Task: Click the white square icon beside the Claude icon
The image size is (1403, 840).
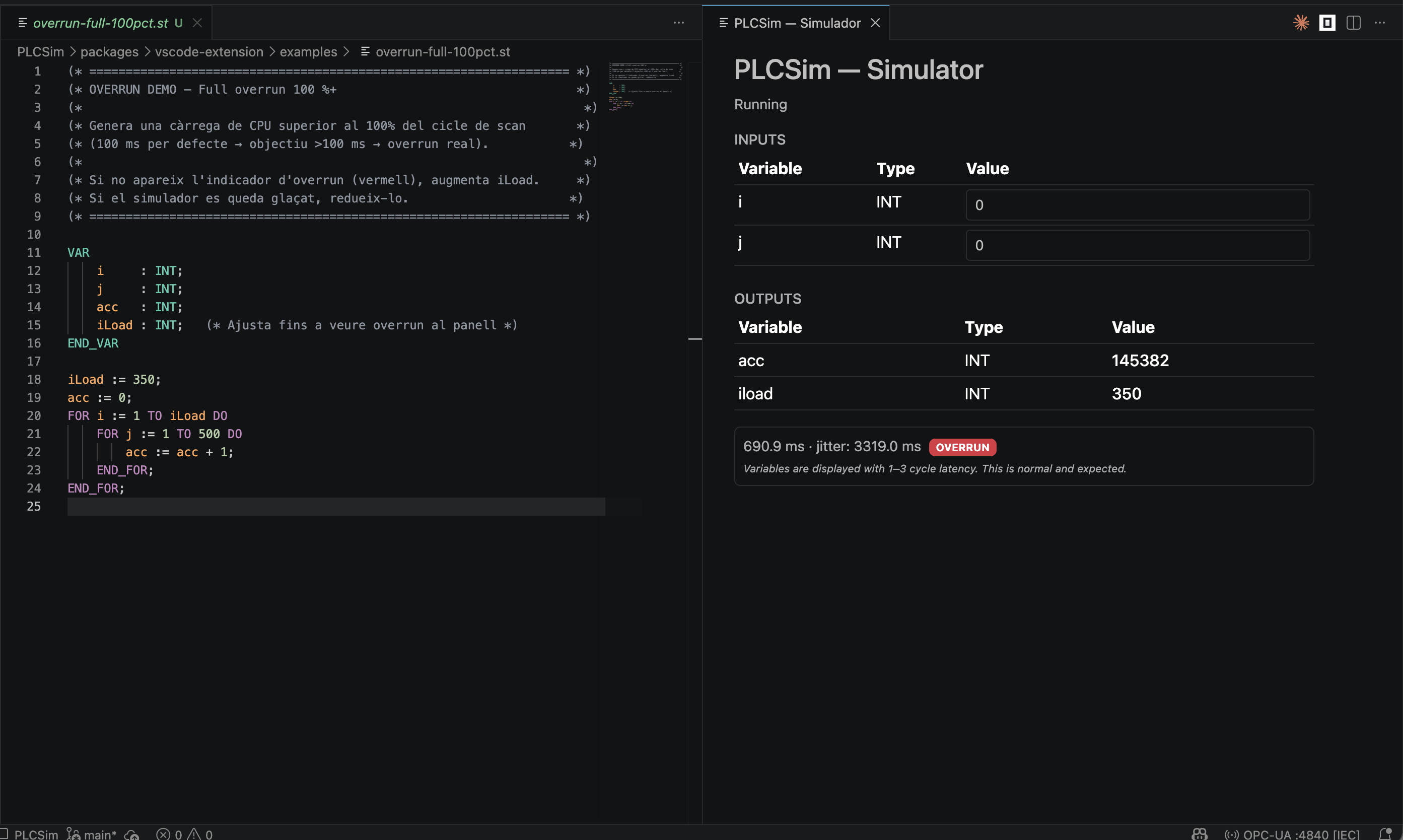Action: (x=1327, y=23)
